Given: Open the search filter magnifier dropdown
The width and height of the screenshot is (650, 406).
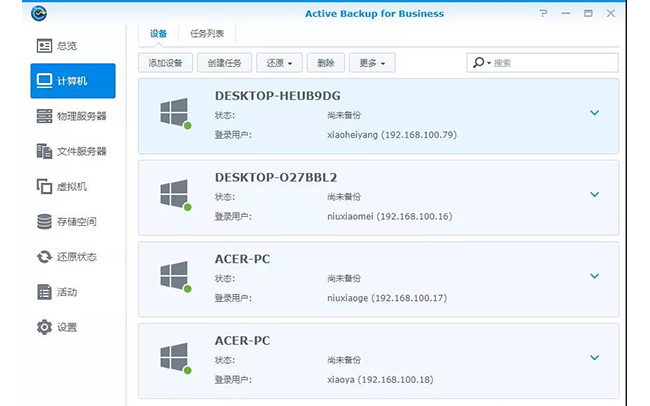Looking at the screenshot, I should tap(481, 63).
